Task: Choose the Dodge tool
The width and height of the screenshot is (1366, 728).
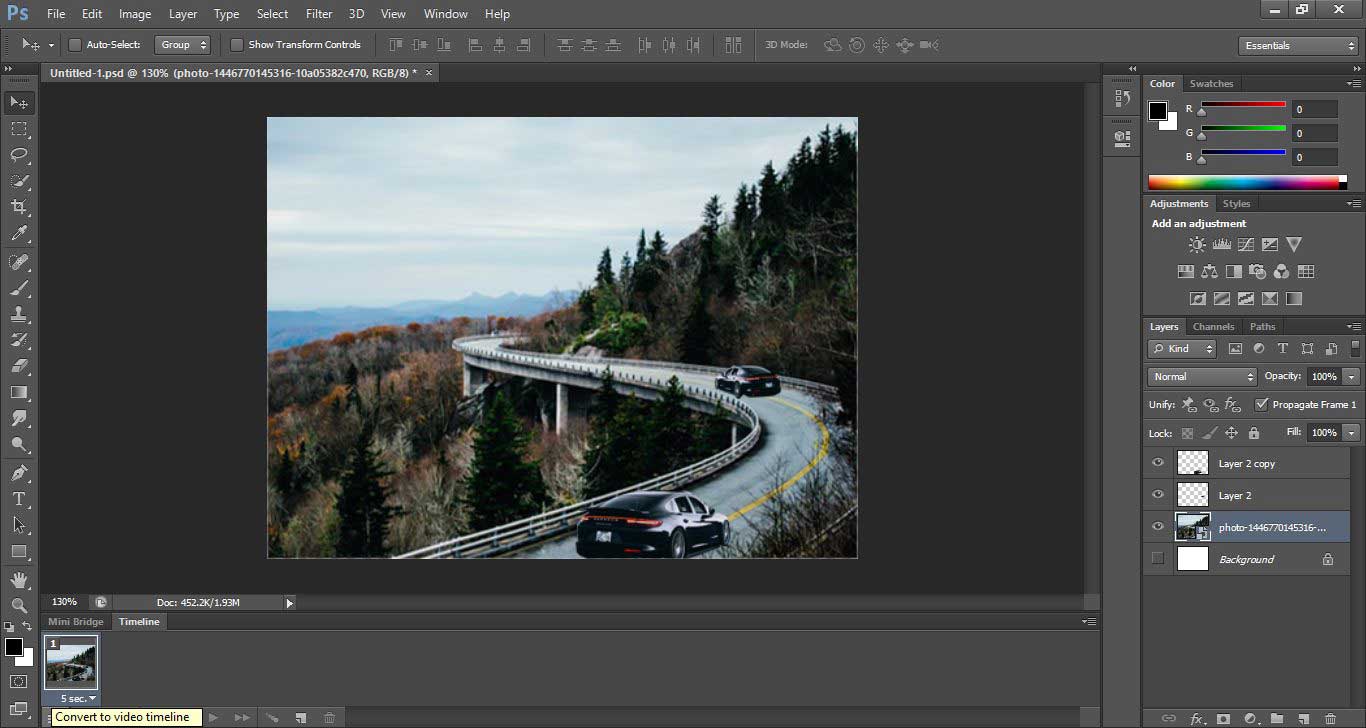Action: 19,445
